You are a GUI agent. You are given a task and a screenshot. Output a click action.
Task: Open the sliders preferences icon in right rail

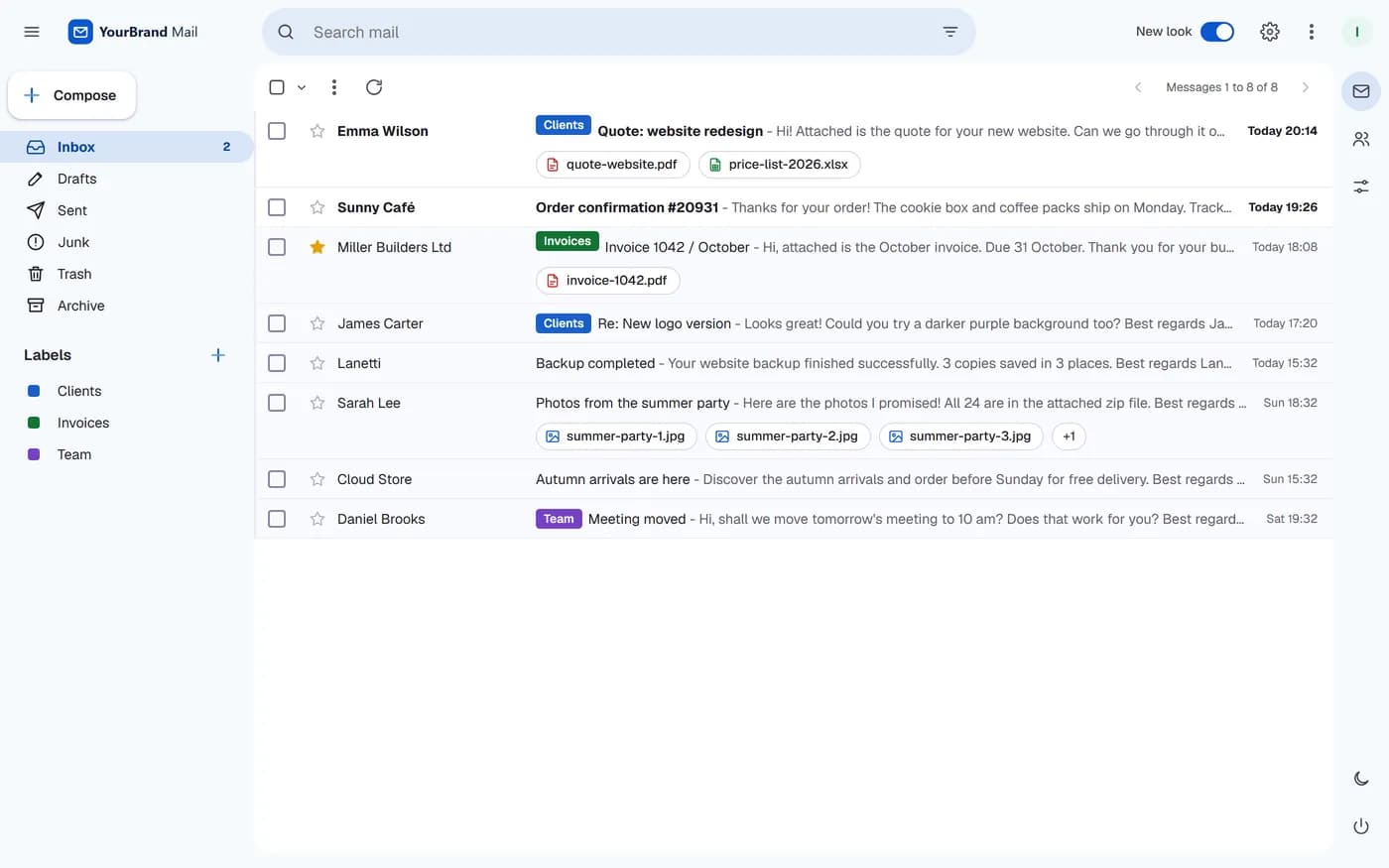[1361, 186]
